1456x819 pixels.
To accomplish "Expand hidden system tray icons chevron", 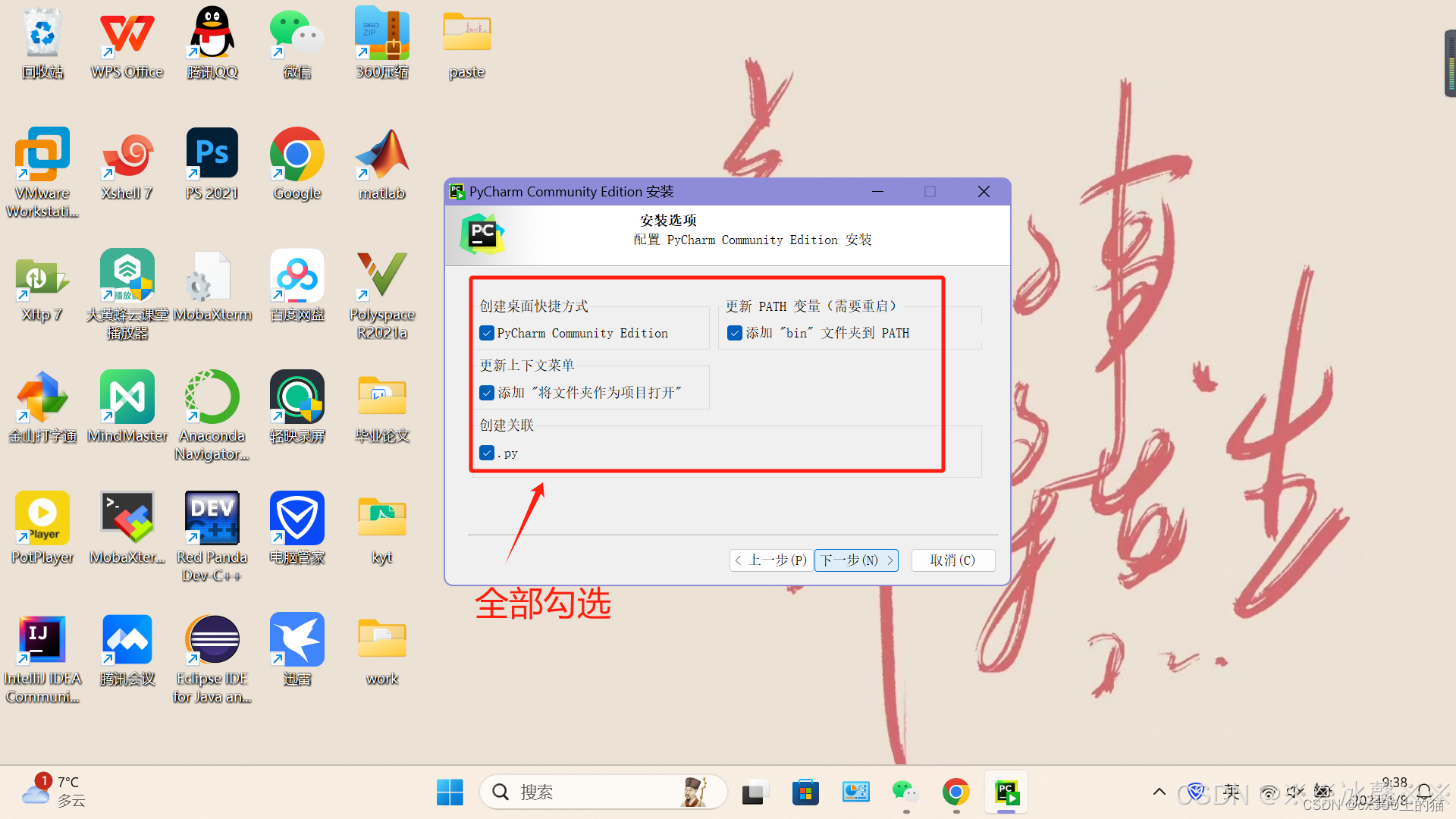I will click(x=1159, y=792).
